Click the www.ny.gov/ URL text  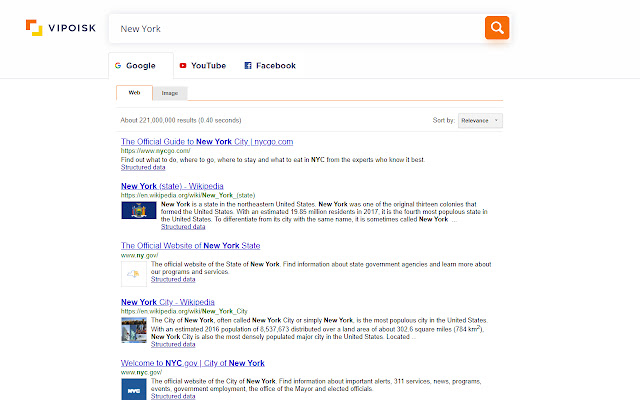point(139,255)
